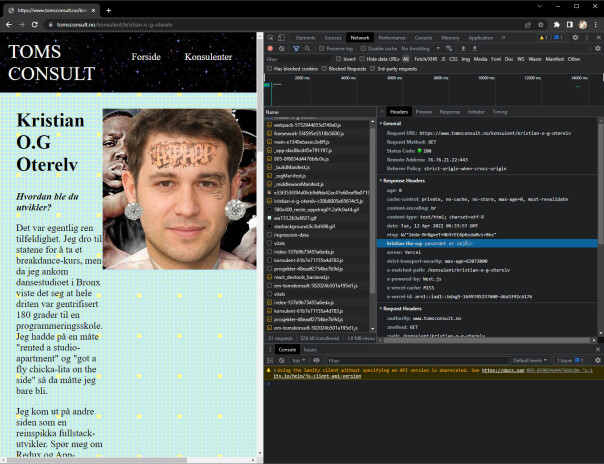This screenshot has height=464, width=604.
Task: Stop recording network log
Action: (270, 49)
